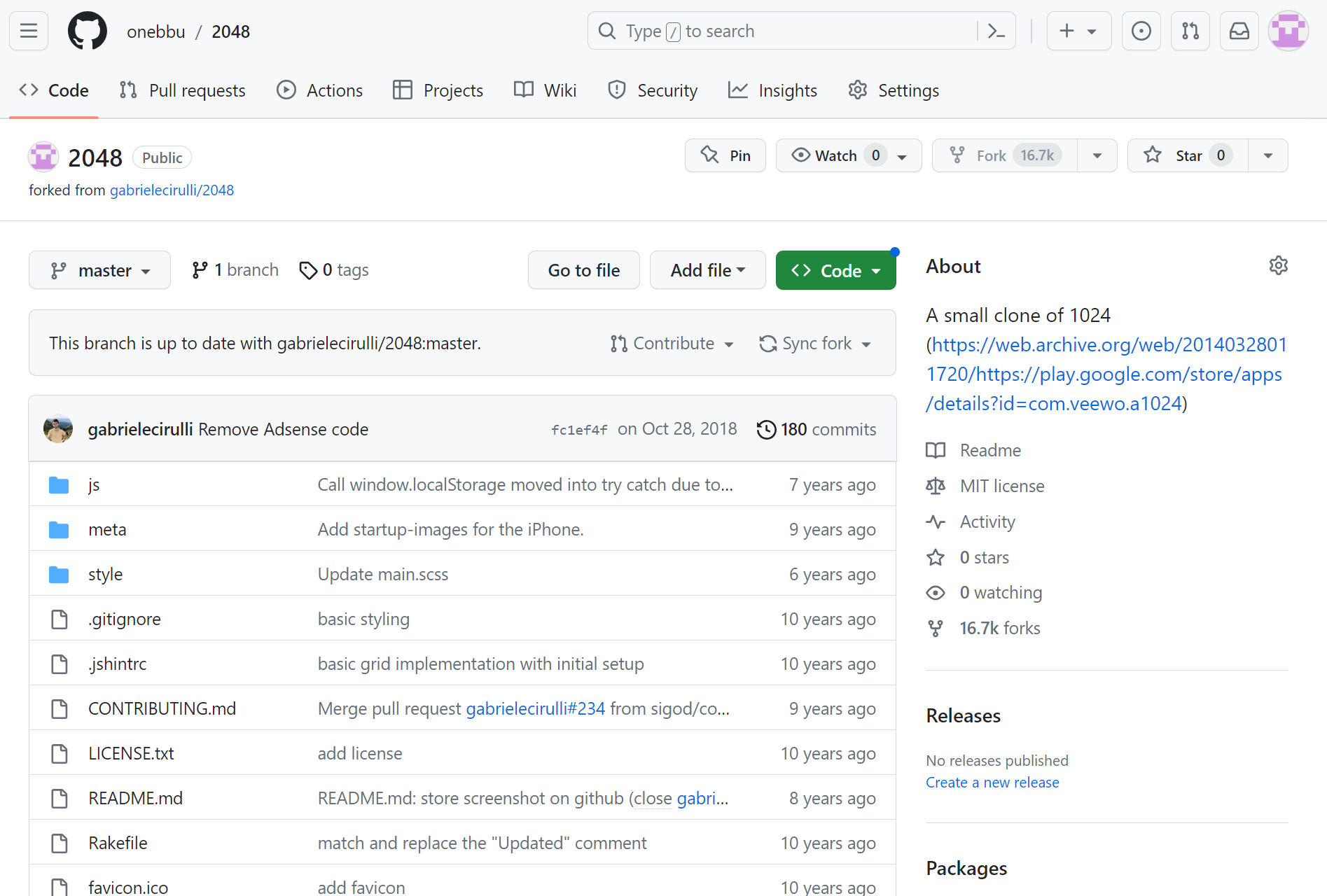Open the fc1ef4f commit hash link
The image size is (1327, 896).
coord(579,430)
